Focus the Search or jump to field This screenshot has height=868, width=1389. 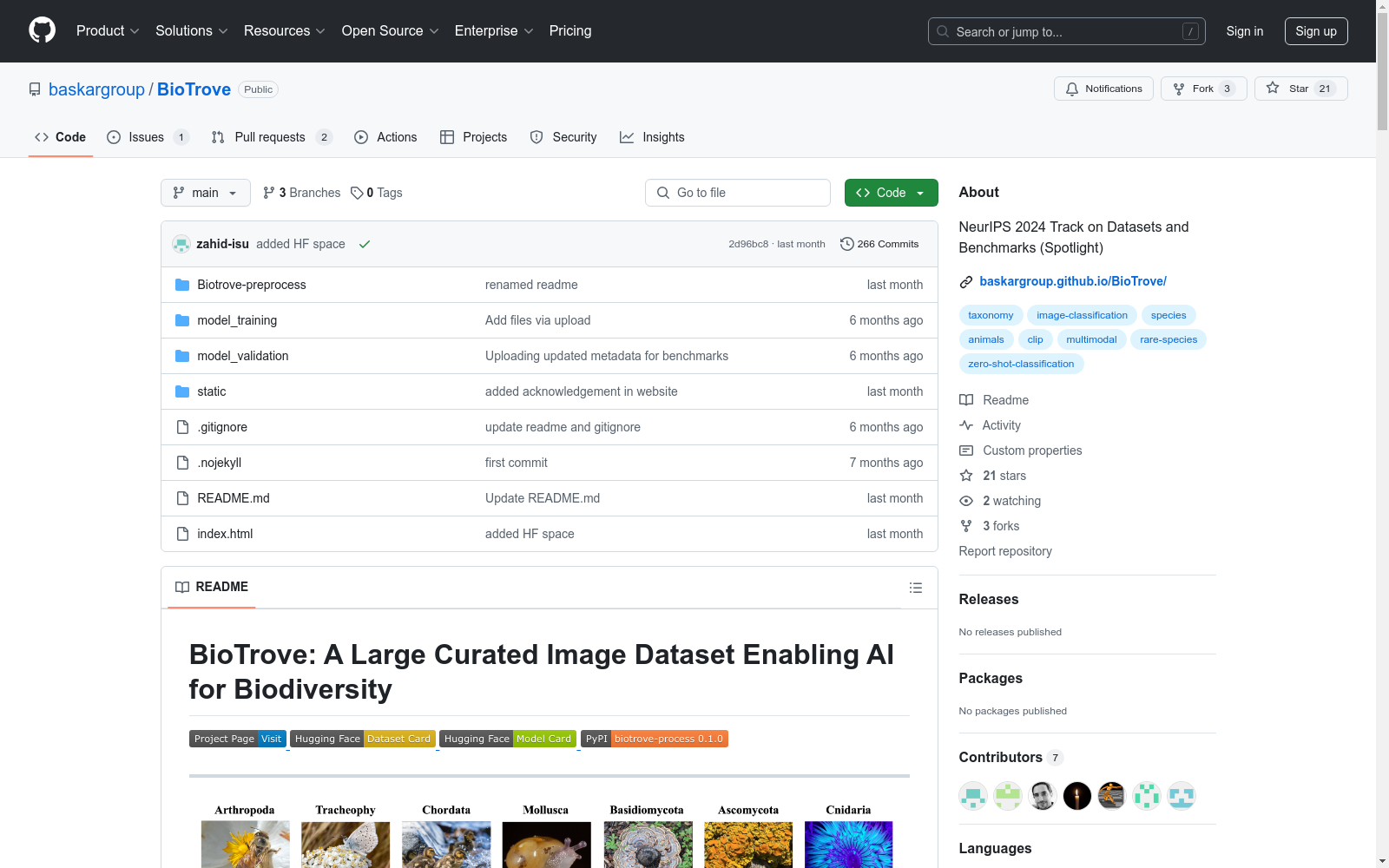[1066, 31]
